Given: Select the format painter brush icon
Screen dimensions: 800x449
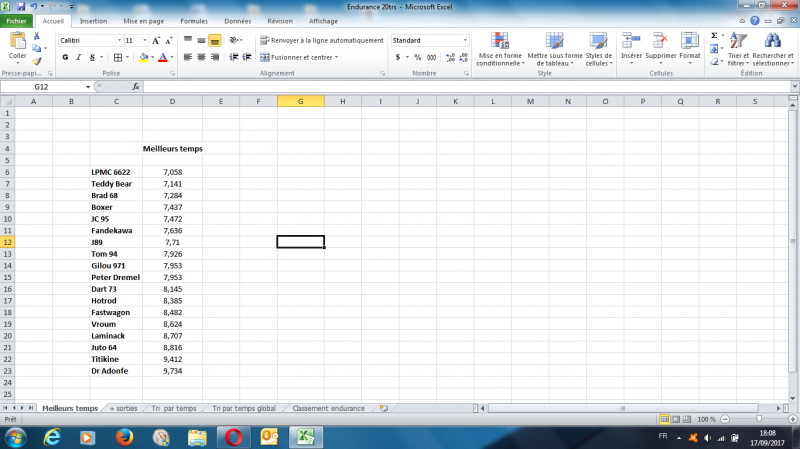Looking at the screenshot, I should (x=37, y=61).
